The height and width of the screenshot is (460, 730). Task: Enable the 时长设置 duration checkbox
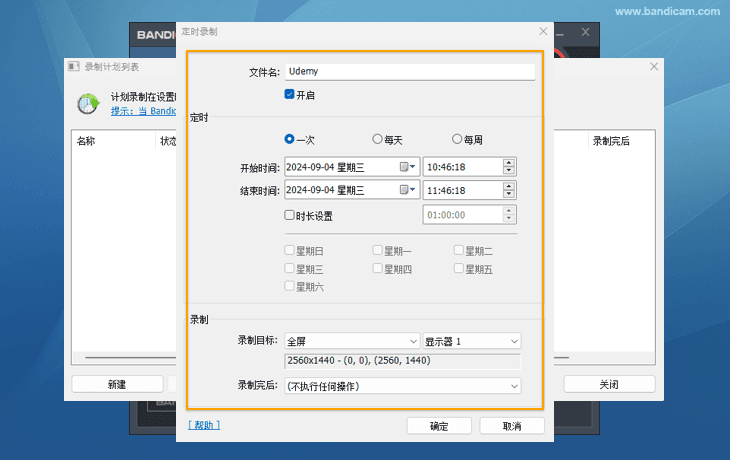tap(289, 215)
